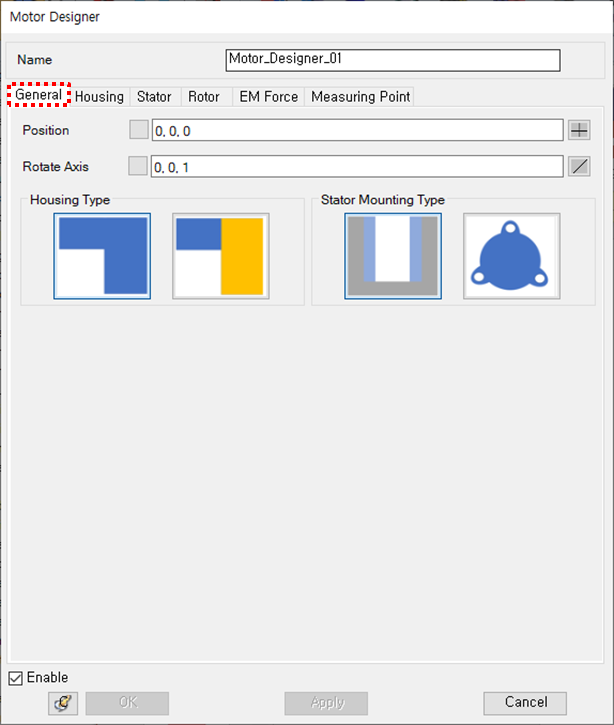Image resolution: width=614 pixels, height=725 pixels.
Task: Toggle the small square button beside Position
Action: tap(139, 129)
